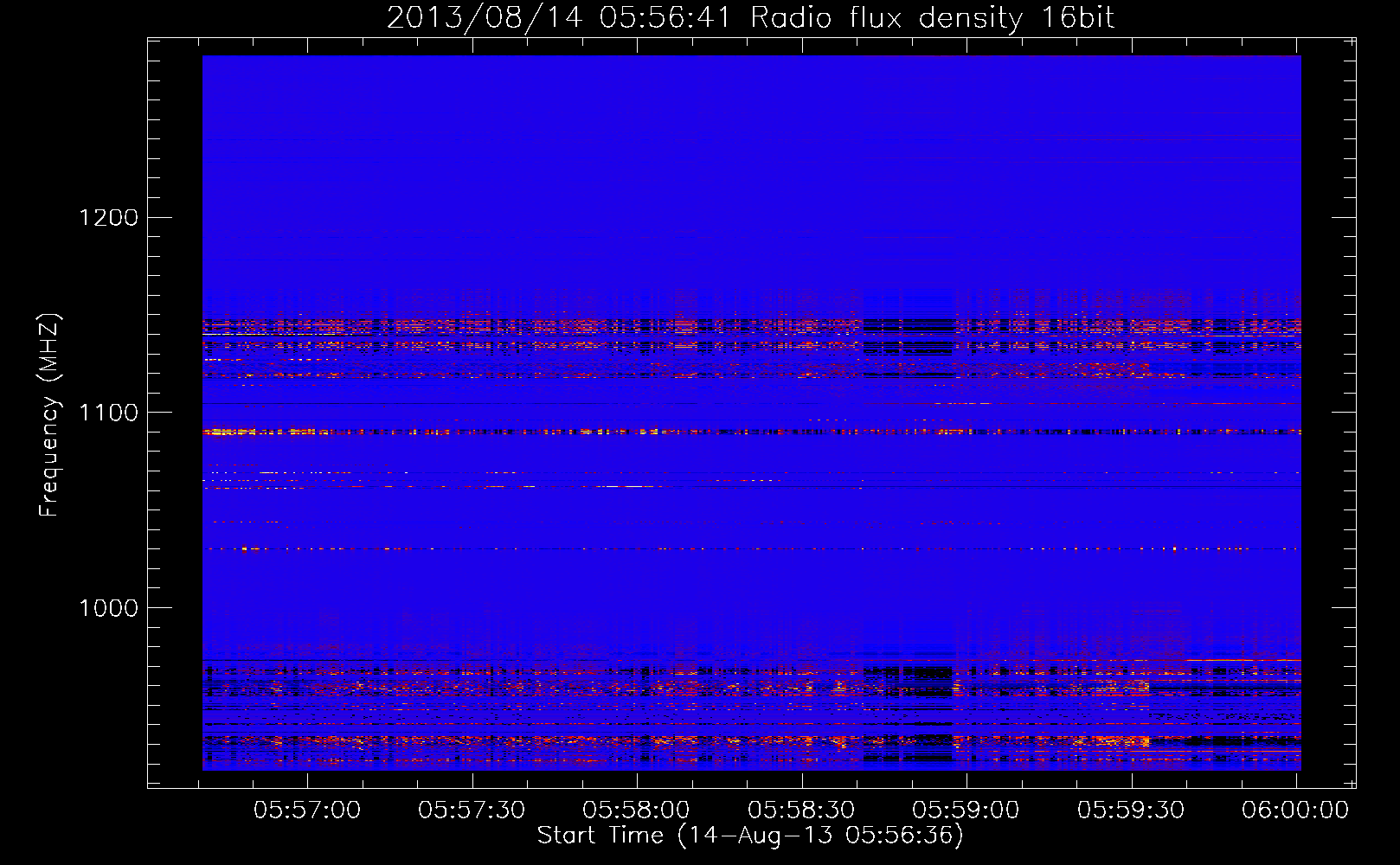Click the 05:58:30 time tick label
1400x865 pixels.
tap(801, 811)
